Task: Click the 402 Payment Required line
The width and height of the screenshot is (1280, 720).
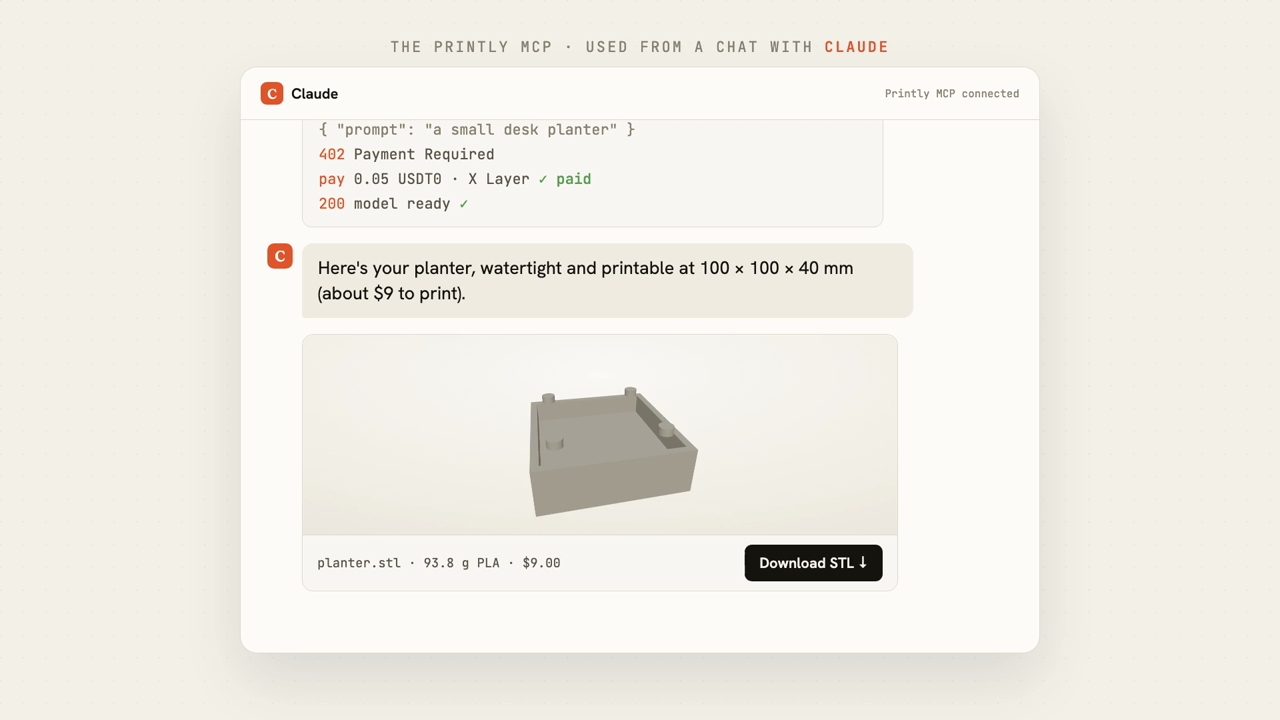Action: coord(406,154)
